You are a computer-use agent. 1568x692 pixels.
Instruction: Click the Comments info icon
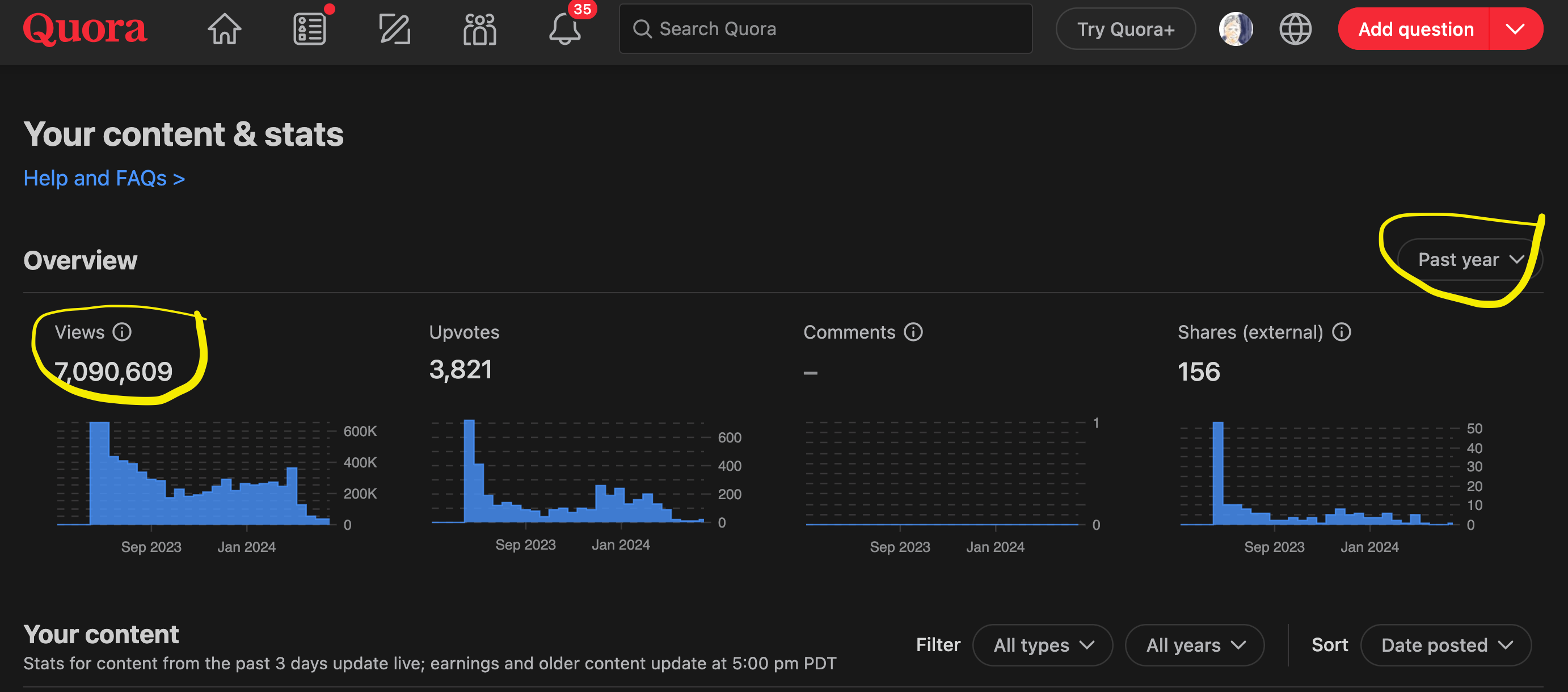click(913, 332)
